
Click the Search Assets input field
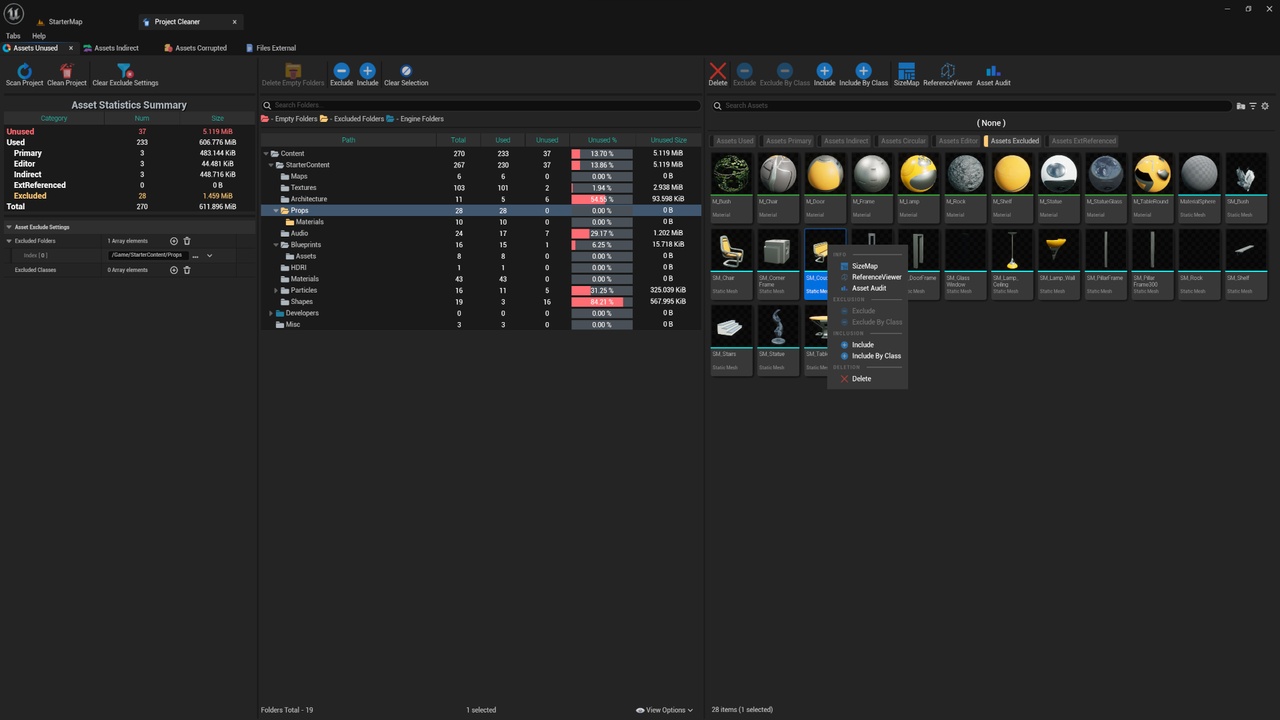click(x=971, y=105)
